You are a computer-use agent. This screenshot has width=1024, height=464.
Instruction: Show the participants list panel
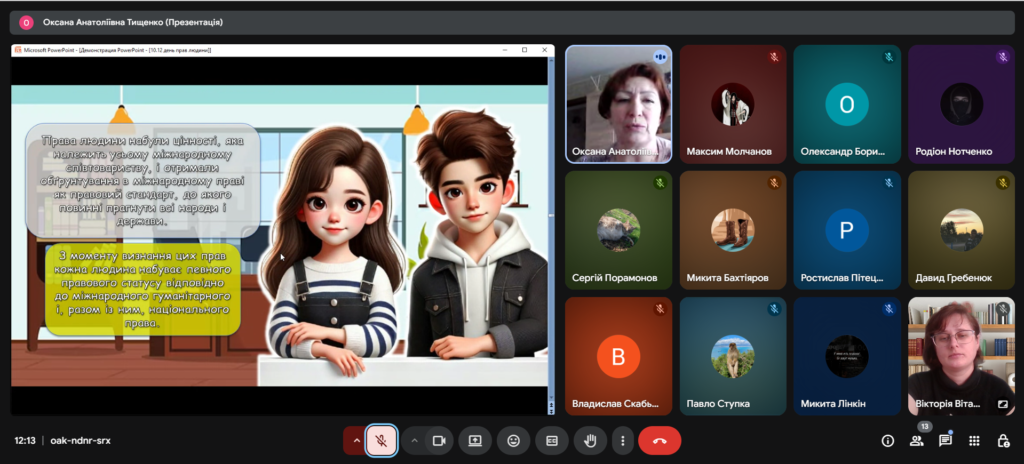(x=916, y=441)
